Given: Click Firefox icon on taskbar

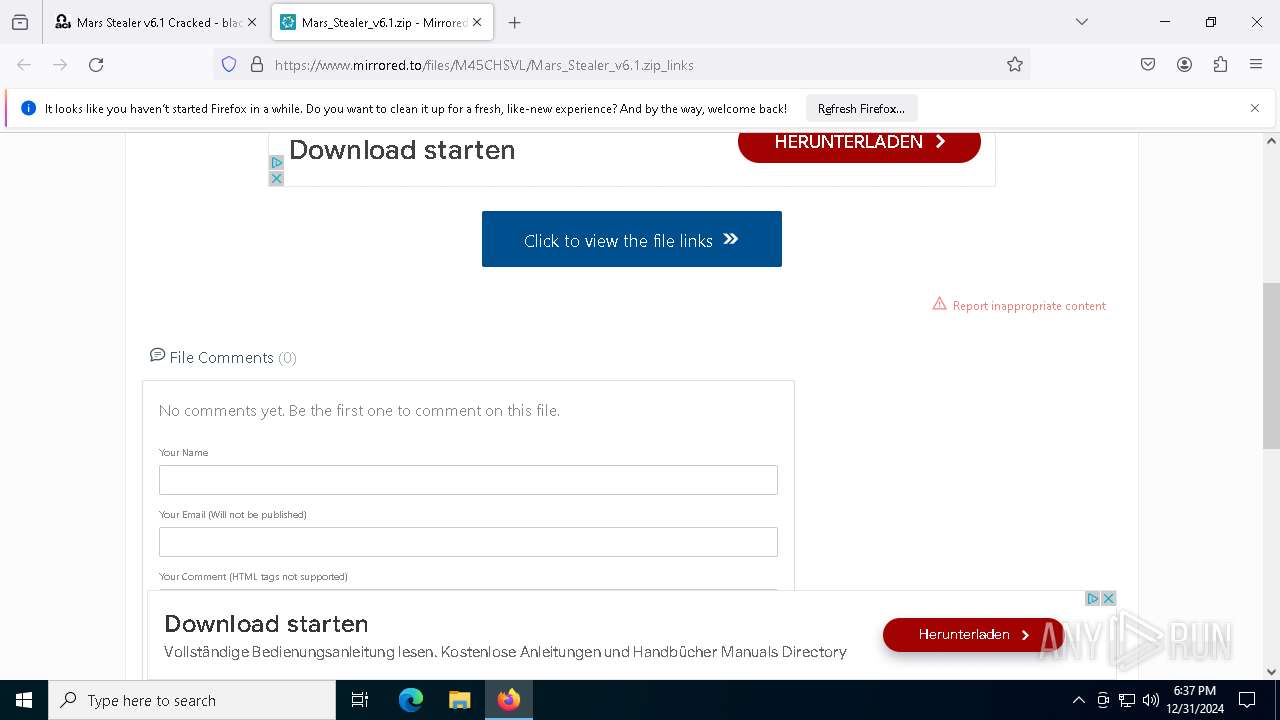Looking at the screenshot, I should coord(509,700).
